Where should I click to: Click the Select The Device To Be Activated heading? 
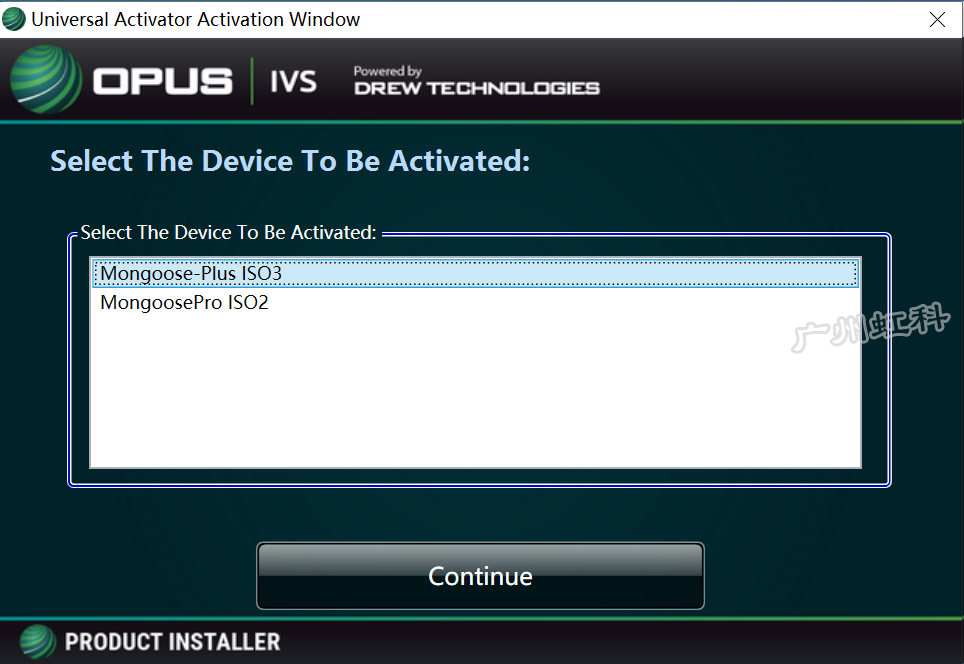tap(290, 161)
